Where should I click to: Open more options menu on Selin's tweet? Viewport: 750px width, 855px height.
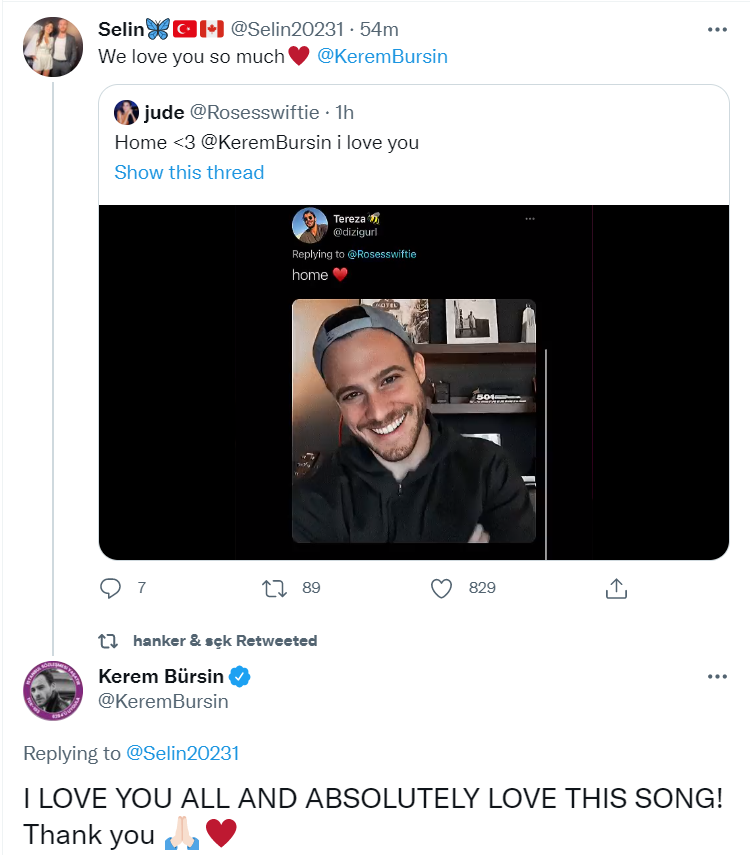point(717,30)
